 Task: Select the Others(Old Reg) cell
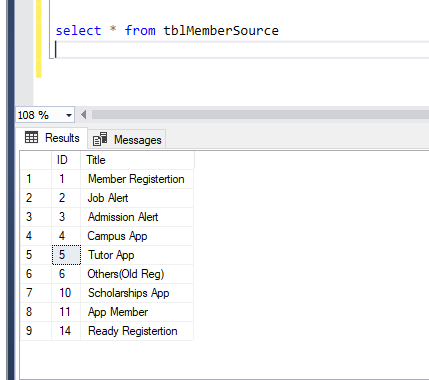click(137, 274)
